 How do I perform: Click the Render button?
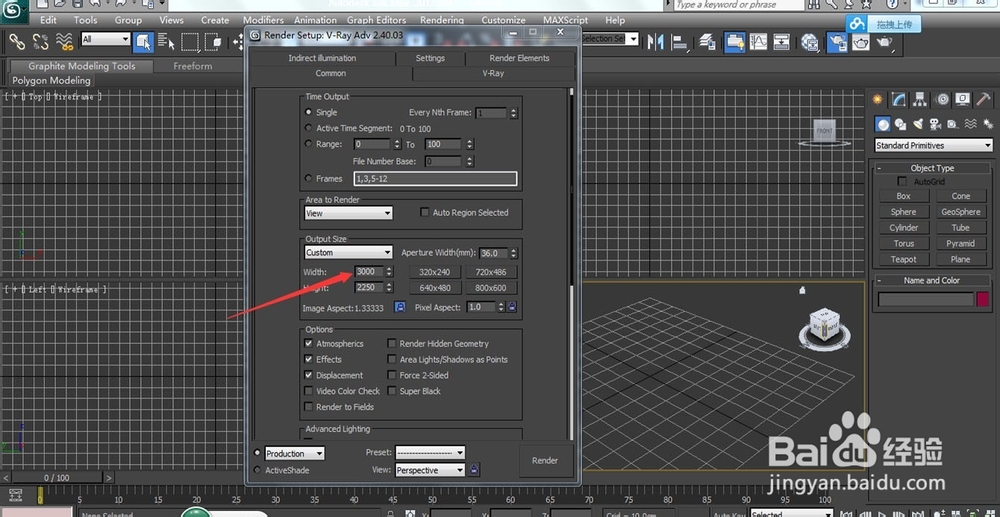coord(545,460)
